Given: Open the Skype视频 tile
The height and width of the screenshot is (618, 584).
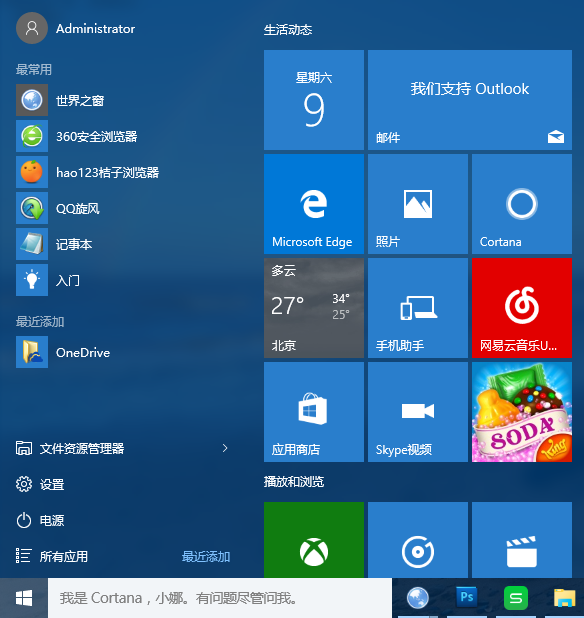Looking at the screenshot, I should pos(418,412).
